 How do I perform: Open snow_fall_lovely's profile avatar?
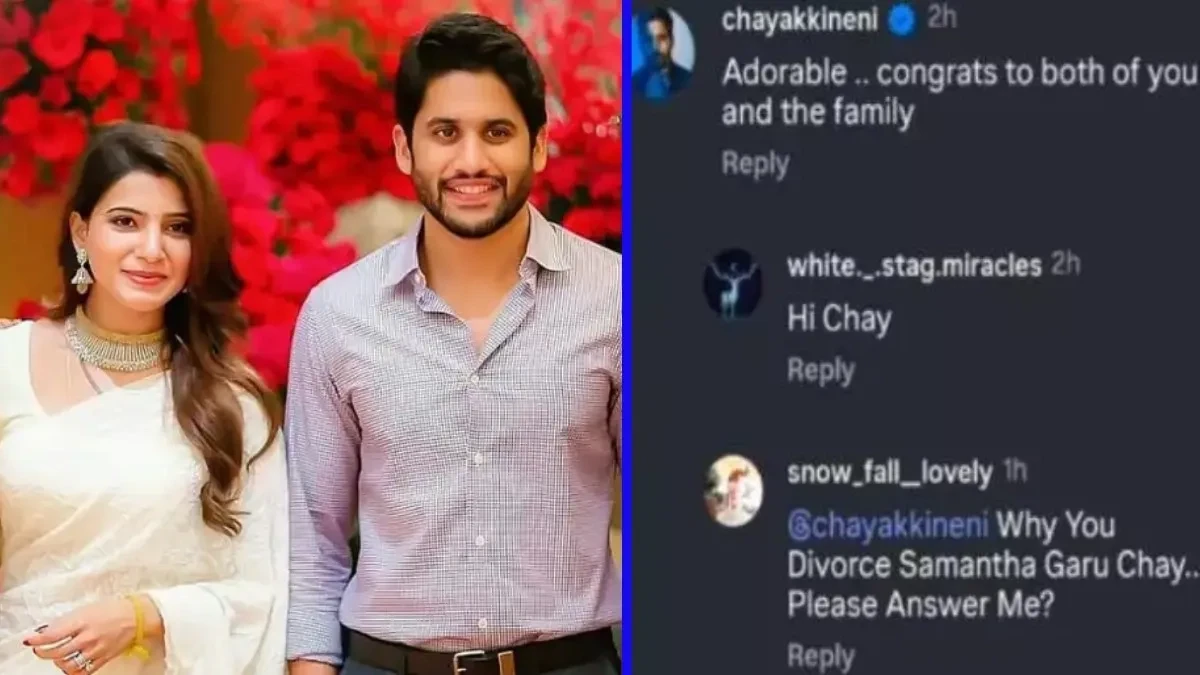click(733, 490)
